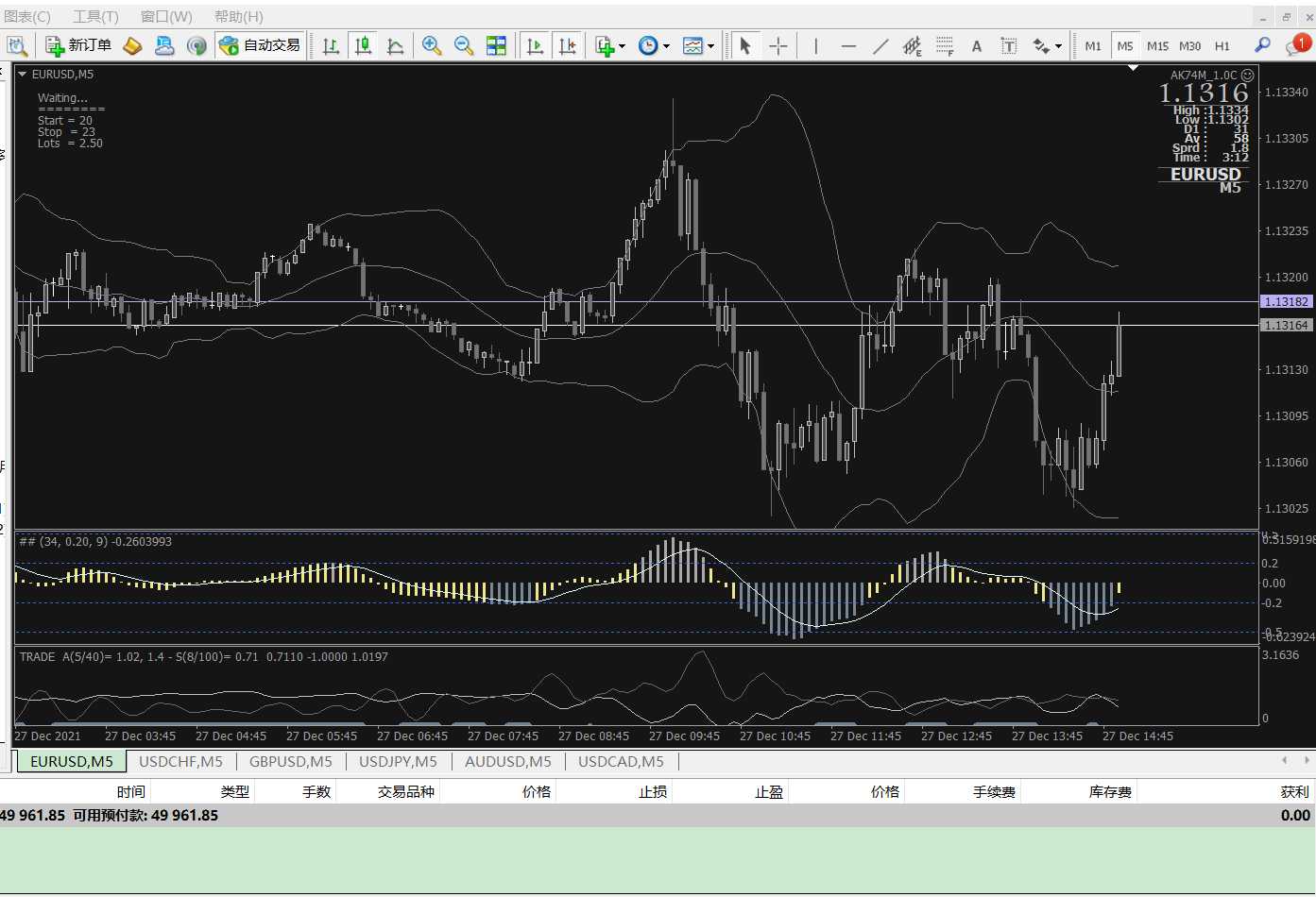1316x897 pixels.
Task: Toggle chart shift icon
Action: pos(568,45)
